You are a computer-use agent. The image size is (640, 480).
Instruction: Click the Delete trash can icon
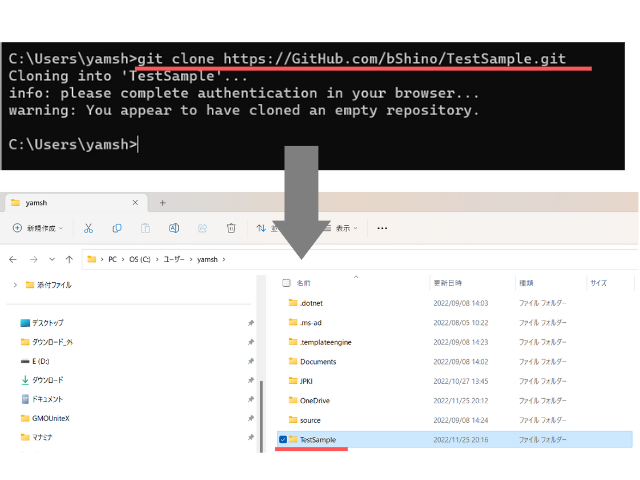click(x=231, y=228)
